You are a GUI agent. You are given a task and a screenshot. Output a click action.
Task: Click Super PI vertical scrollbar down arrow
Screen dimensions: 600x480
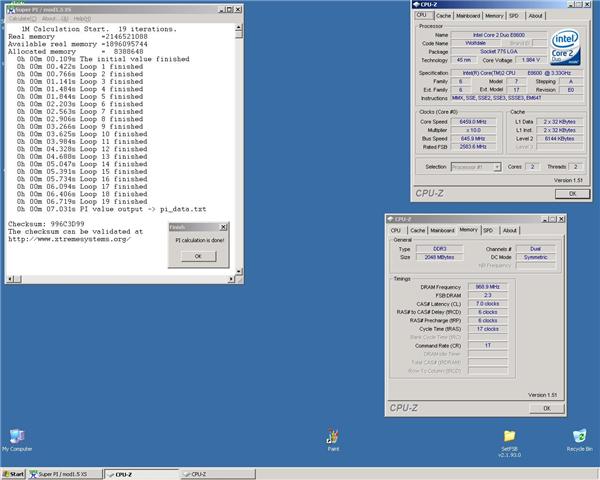point(239,271)
